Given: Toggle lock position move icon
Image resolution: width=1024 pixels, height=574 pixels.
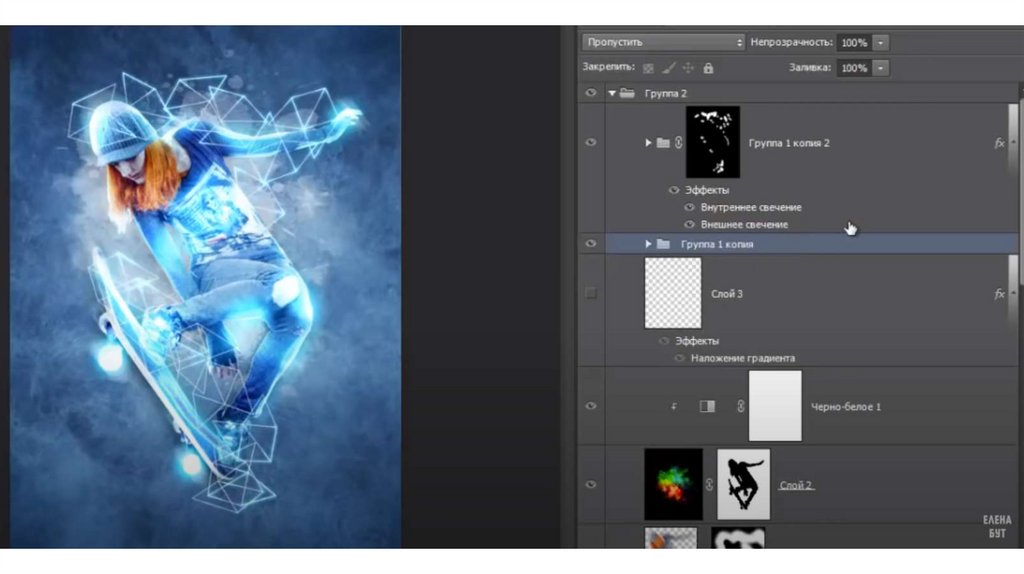Looking at the screenshot, I should coord(688,68).
